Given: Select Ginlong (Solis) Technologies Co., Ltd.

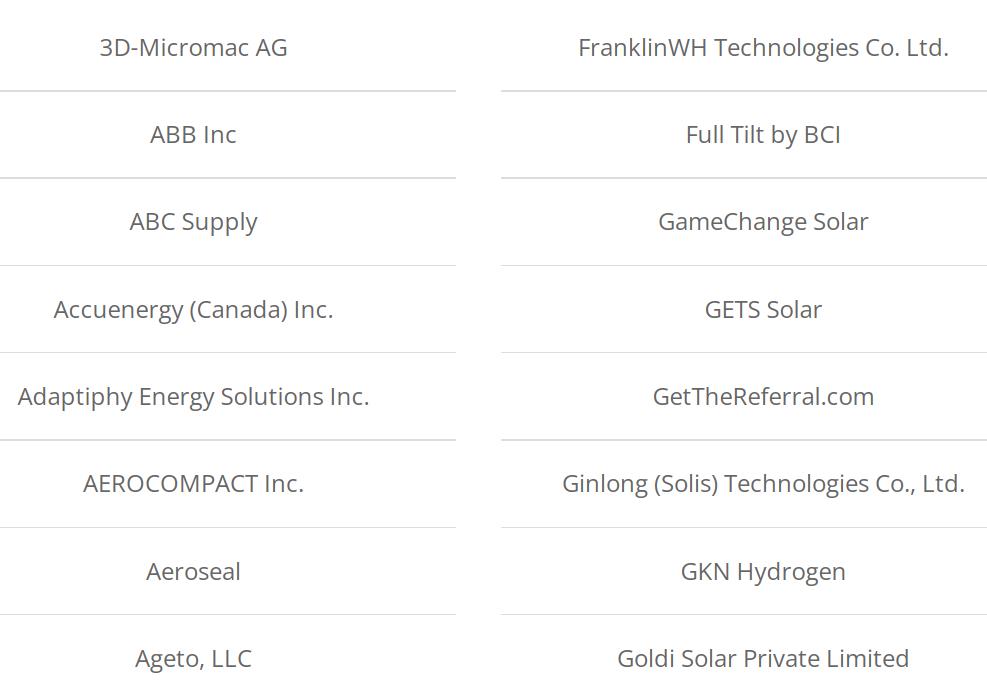Looking at the screenshot, I should click(x=763, y=484).
